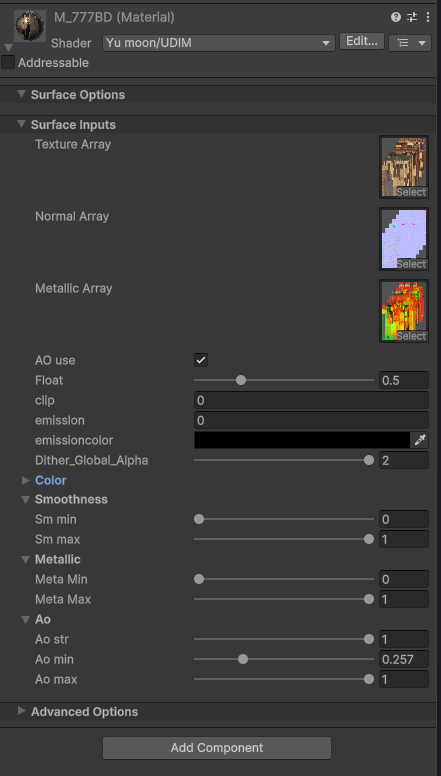This screenshot has width=441, height=776.
Task: Select the Normal Array texture slot
Action: coord(404,239)
